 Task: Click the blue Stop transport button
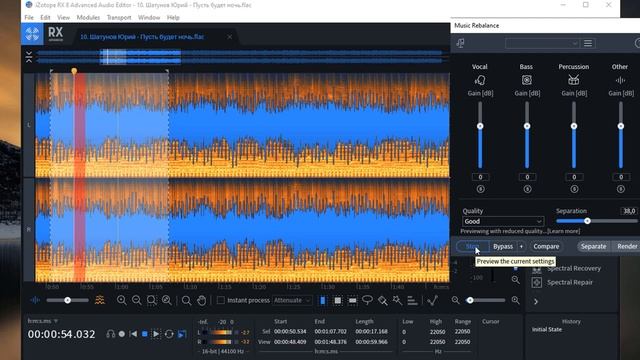pyautogui.click(x=144, y=334)
